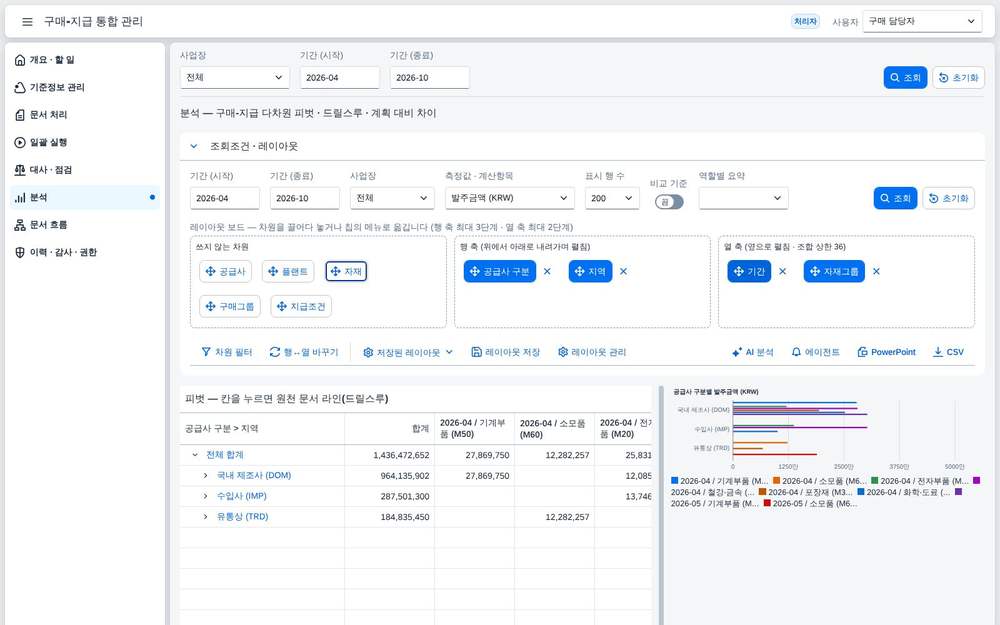Remove 지역 from row axis
The height and width of the screenshot is (625, 1000).
(624, 271)
